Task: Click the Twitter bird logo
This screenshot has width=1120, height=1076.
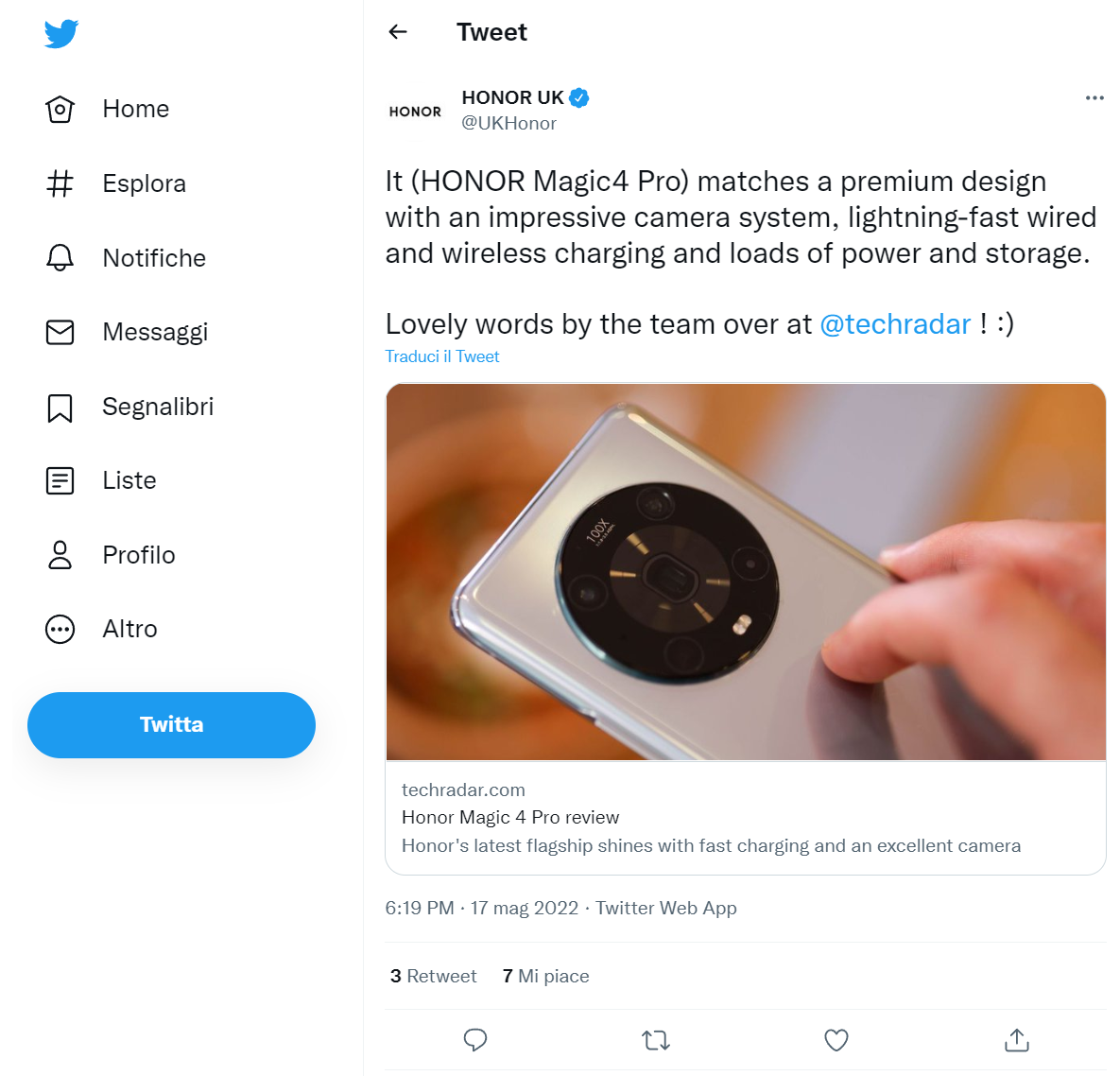Action: (x=61, y=34)
